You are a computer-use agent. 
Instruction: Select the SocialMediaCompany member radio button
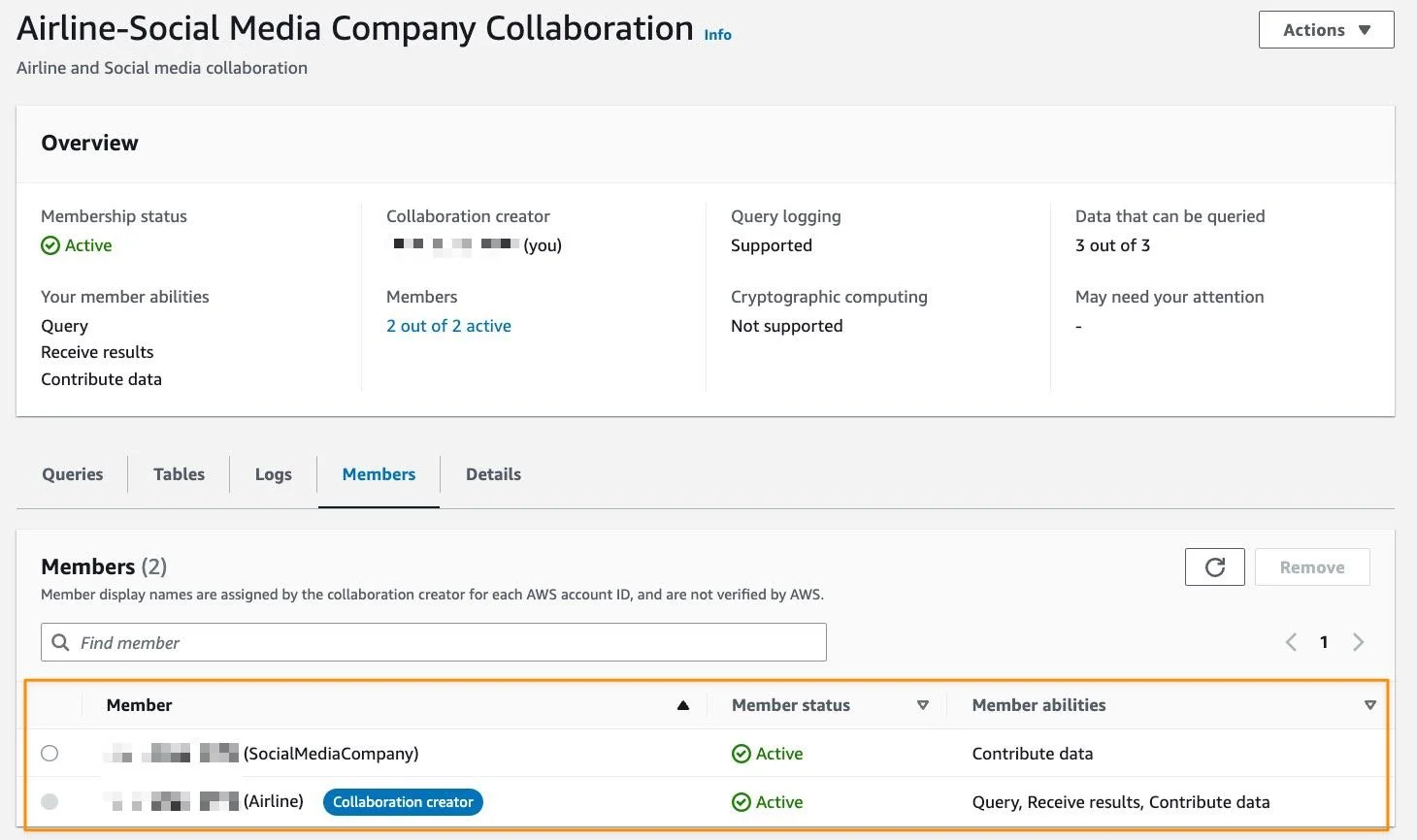[x=49, y=754]
